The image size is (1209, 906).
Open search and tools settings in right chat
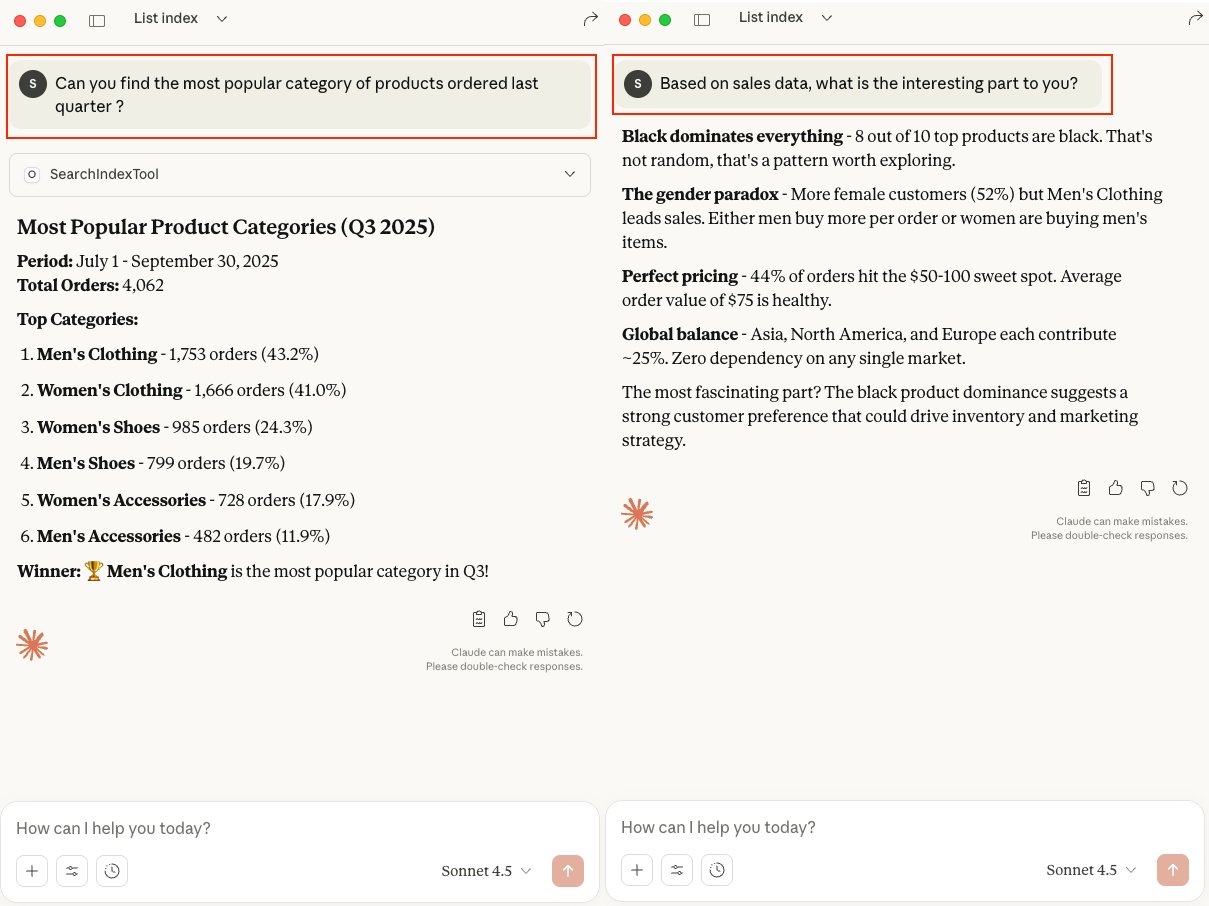[677, 871]
